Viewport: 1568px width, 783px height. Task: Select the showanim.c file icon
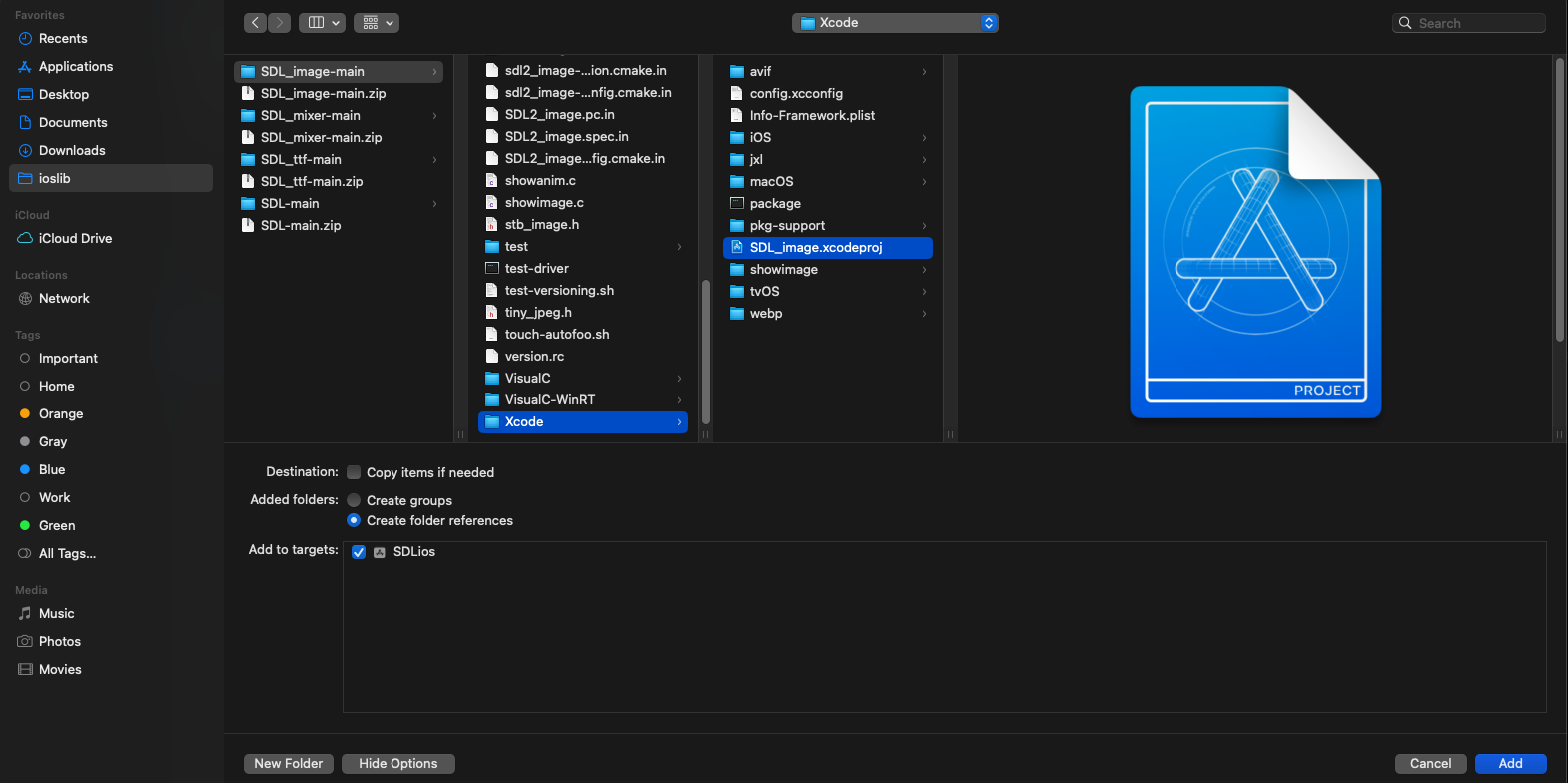(x=491, y=180)
